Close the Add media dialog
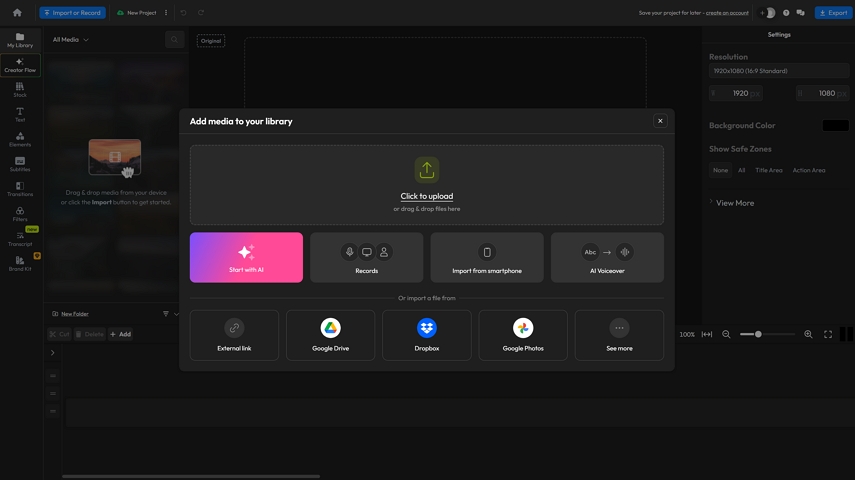The height and width of the screenshot is (480, 855). 660,121
